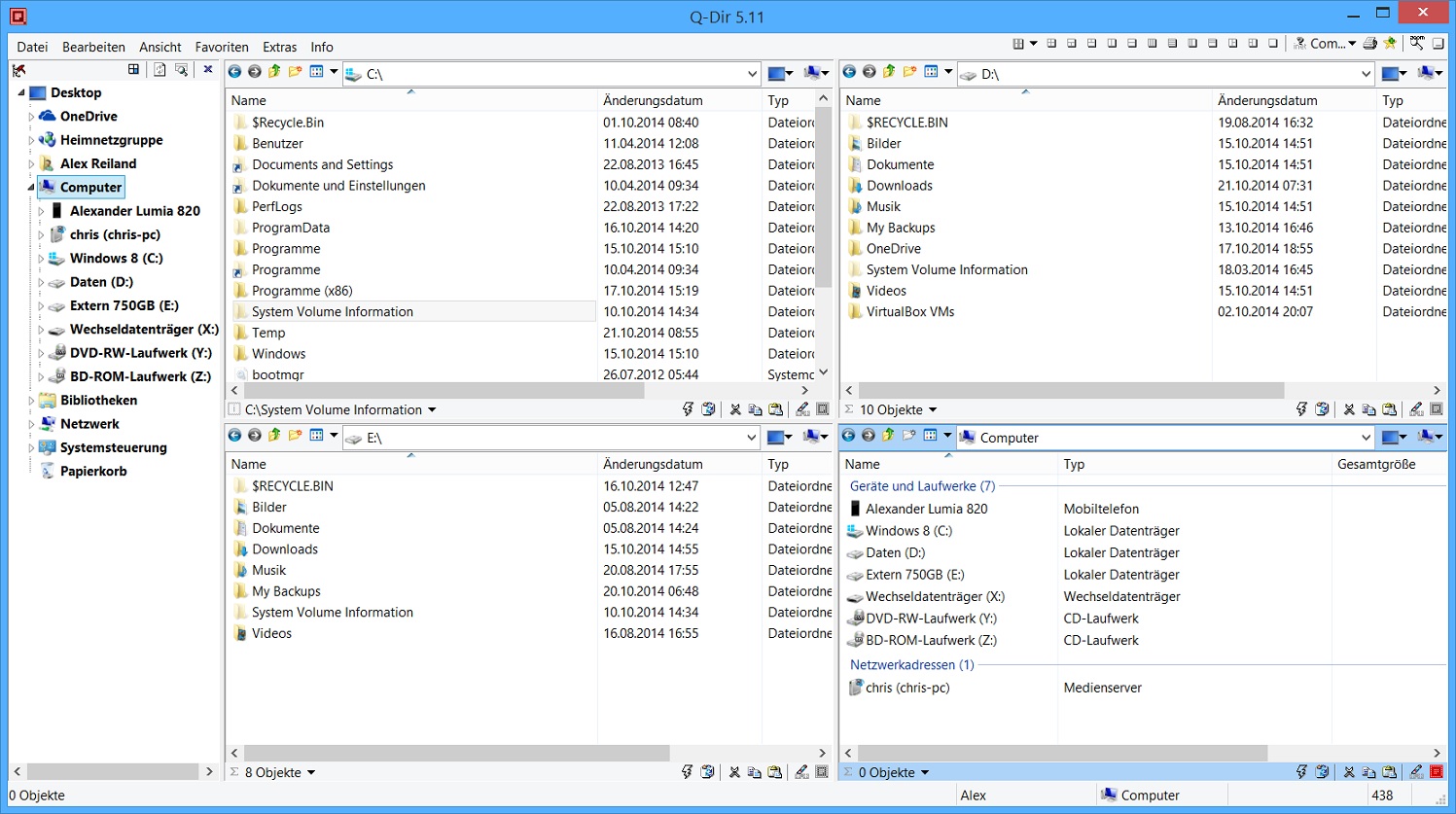Go forward in the C:\ pane

coord(255,72)
